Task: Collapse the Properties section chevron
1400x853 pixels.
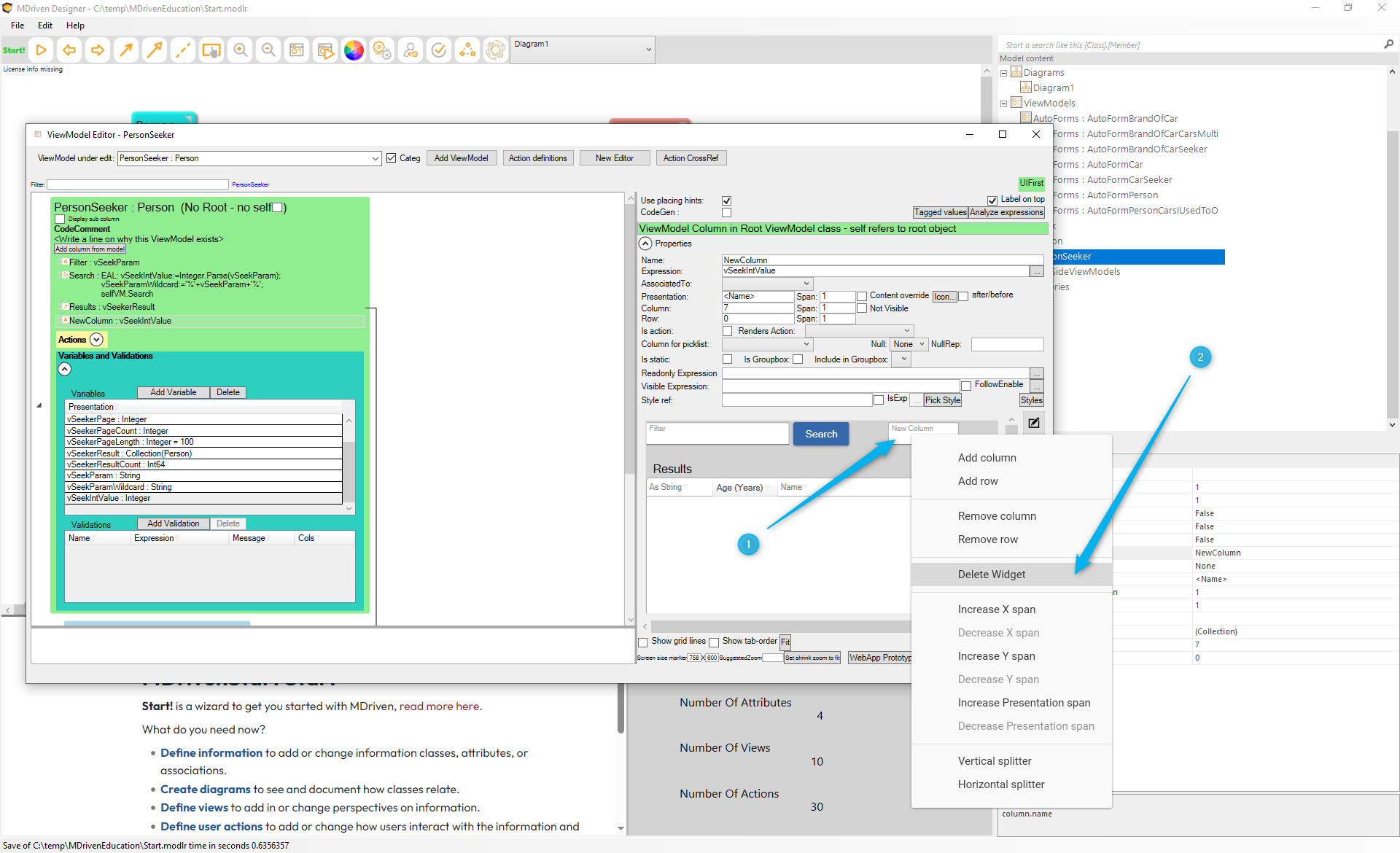Action: (x=646, y=244)
